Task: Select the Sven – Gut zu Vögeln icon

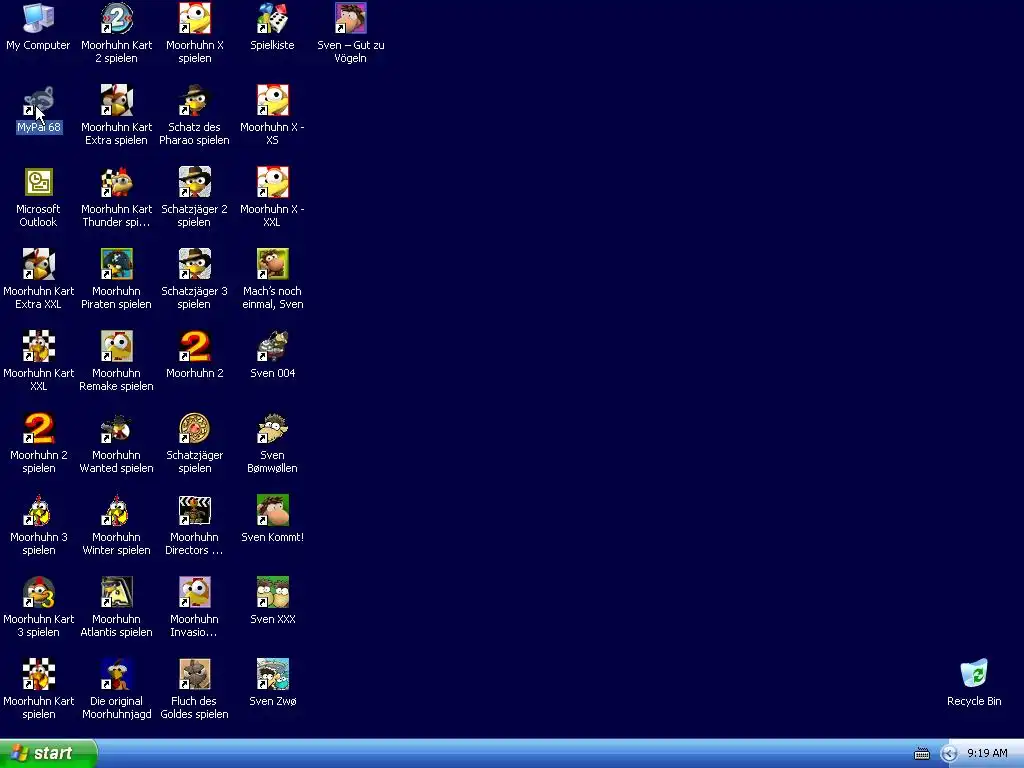Action: click(351, 18)
